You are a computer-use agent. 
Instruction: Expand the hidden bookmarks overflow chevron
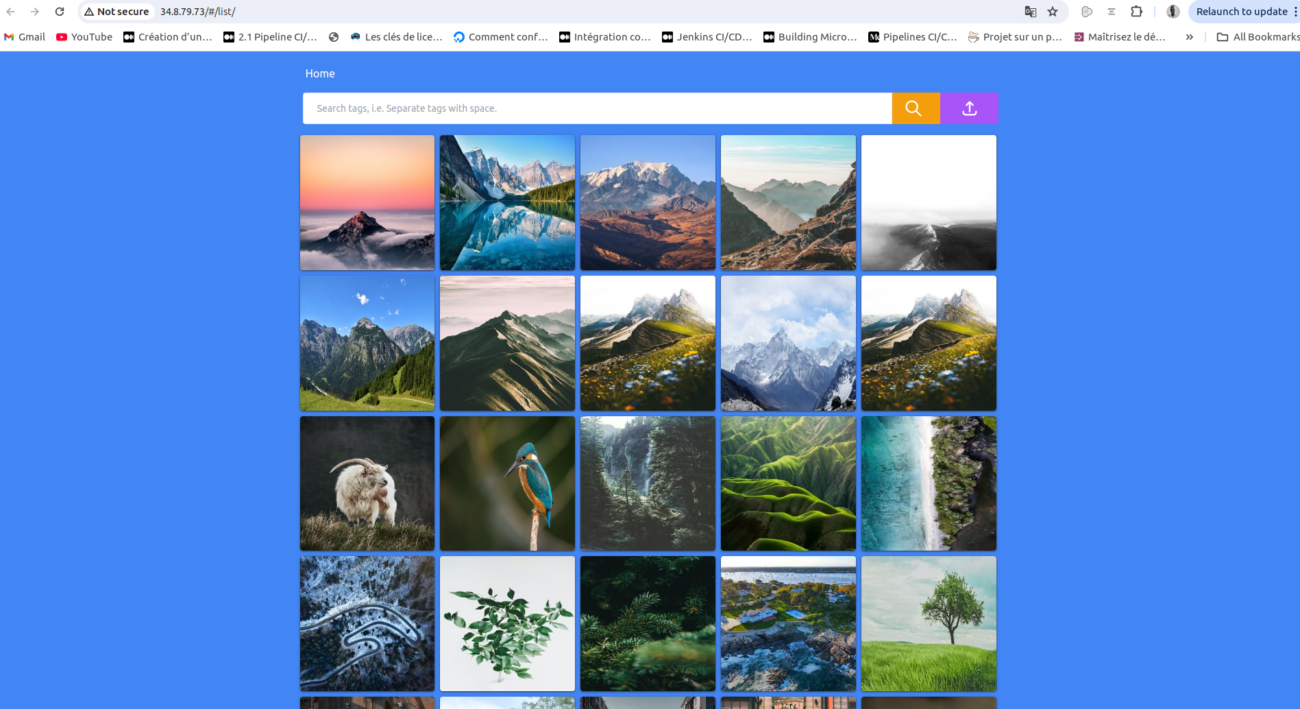(x=1189, y=37)
